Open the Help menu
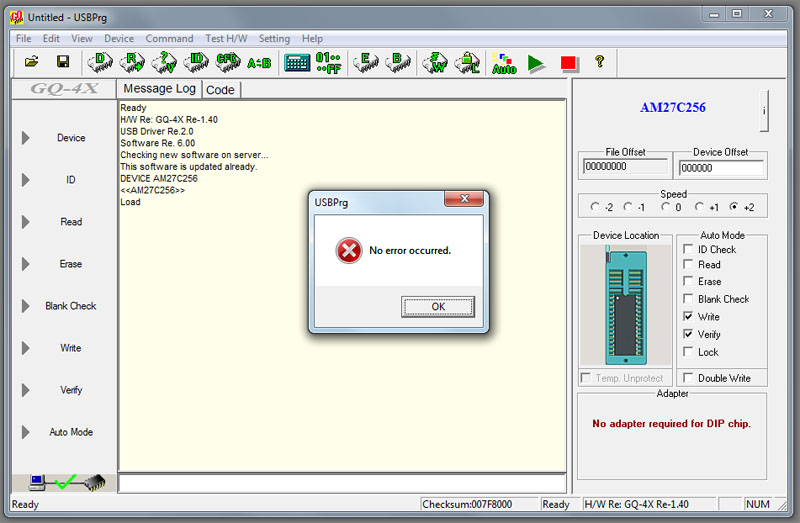This screenshot has width=800, height=523. 312,39
